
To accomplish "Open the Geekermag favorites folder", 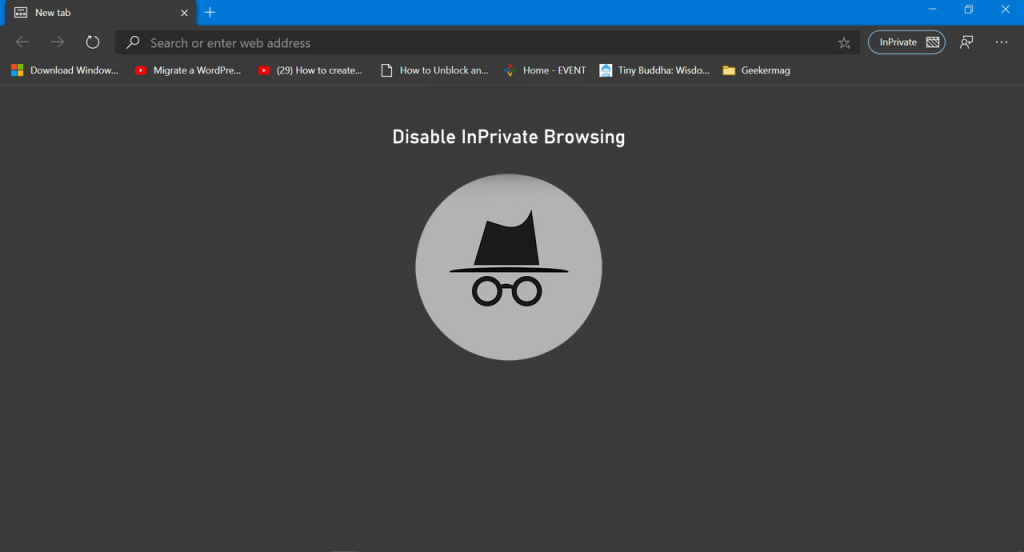I will tap(756, 71).
